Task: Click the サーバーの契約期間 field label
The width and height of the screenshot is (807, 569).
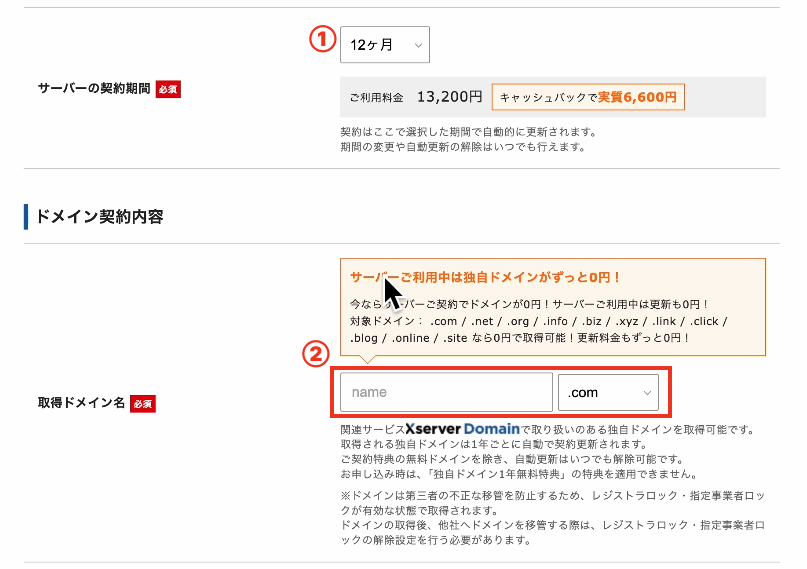Action: 93,89
